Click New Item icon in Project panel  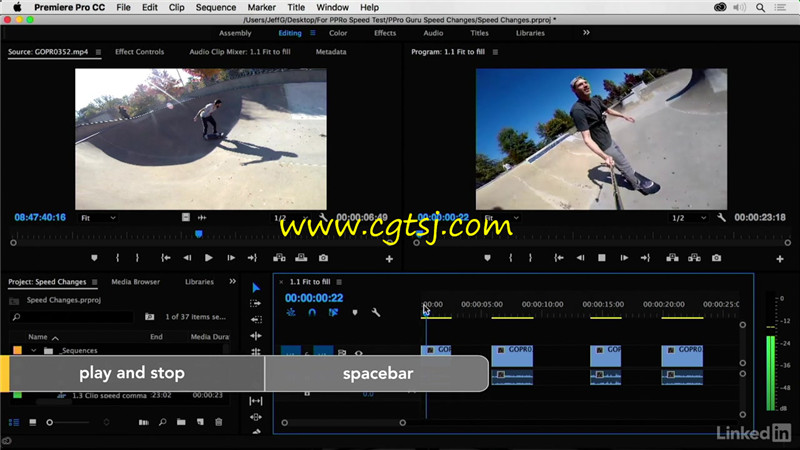(x=200, y=422)
